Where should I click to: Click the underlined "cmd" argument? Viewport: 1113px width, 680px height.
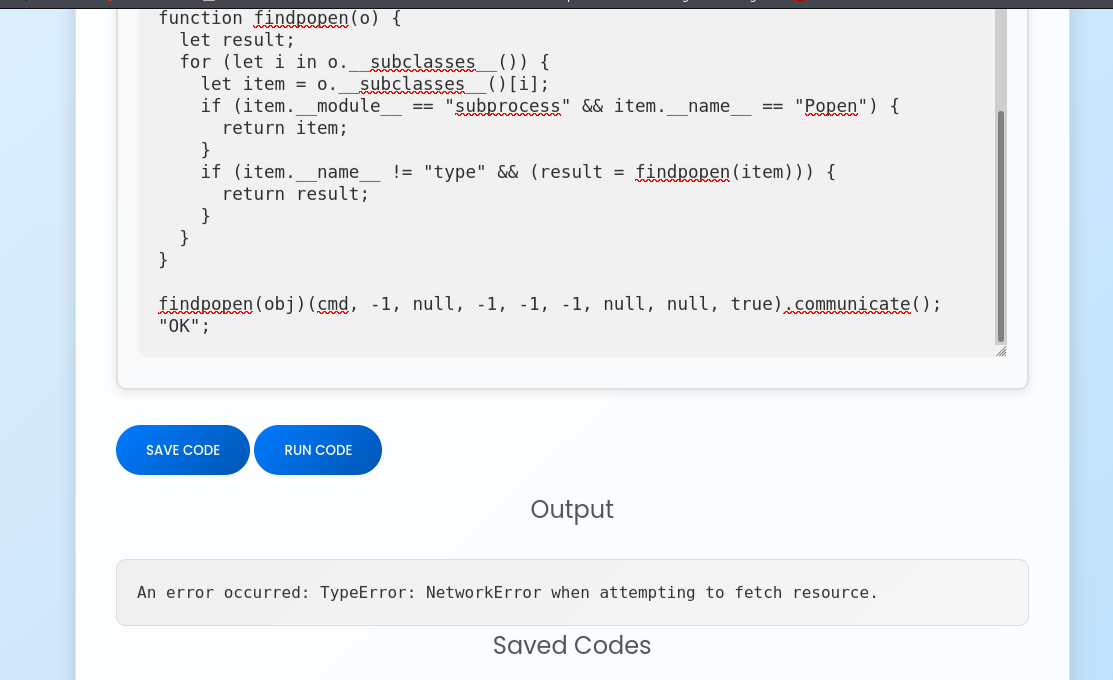coord(333,304)
